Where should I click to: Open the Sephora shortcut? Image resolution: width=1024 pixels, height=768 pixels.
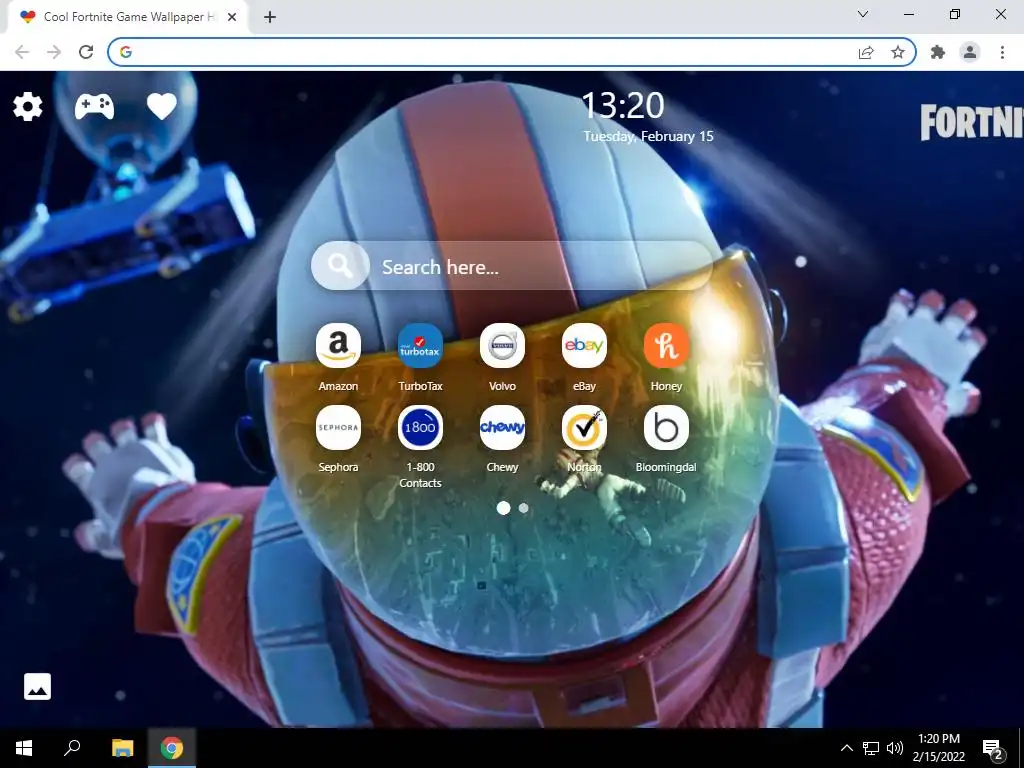click(338, 428)
